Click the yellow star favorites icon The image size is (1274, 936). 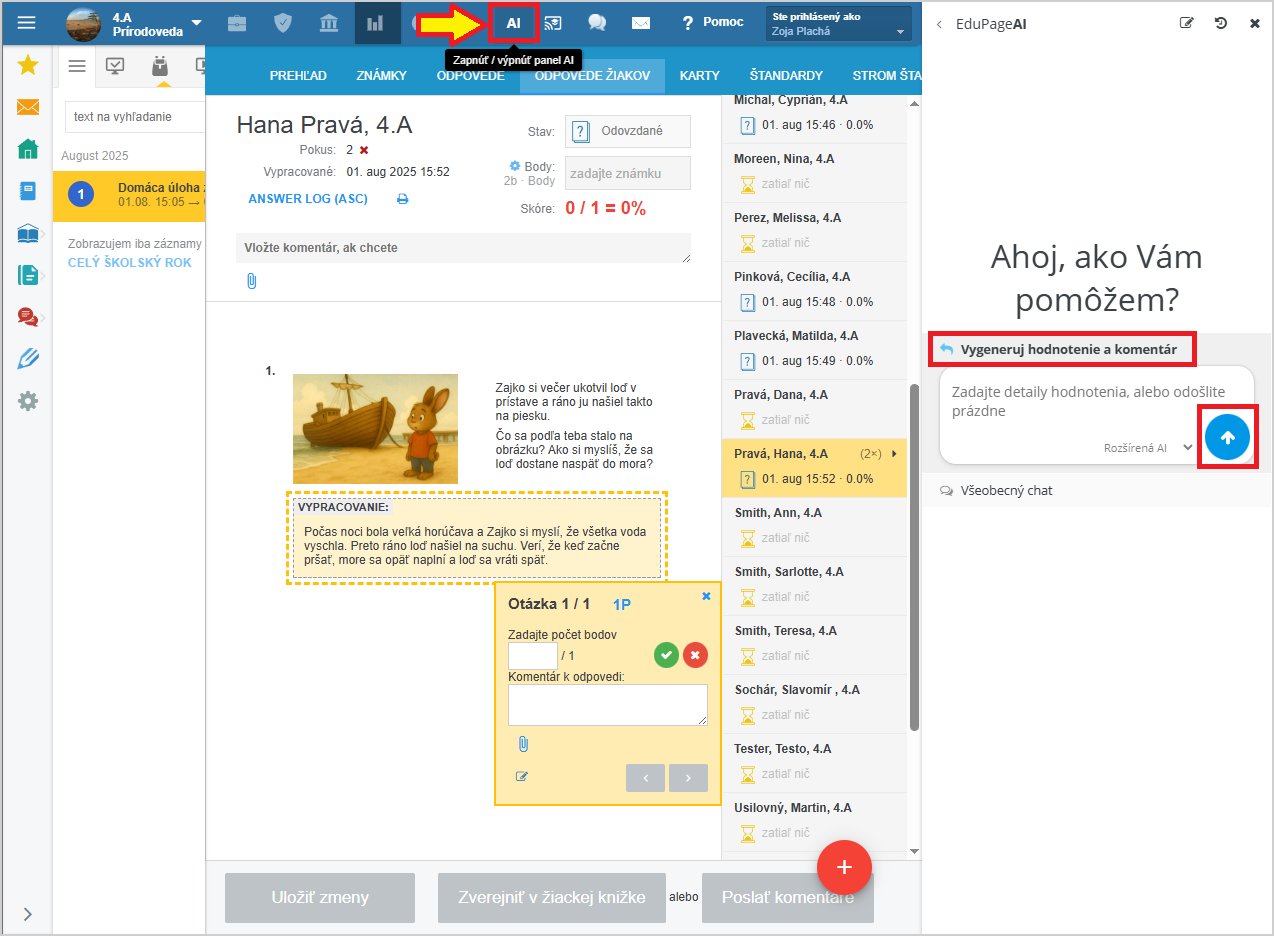(28, 65)
